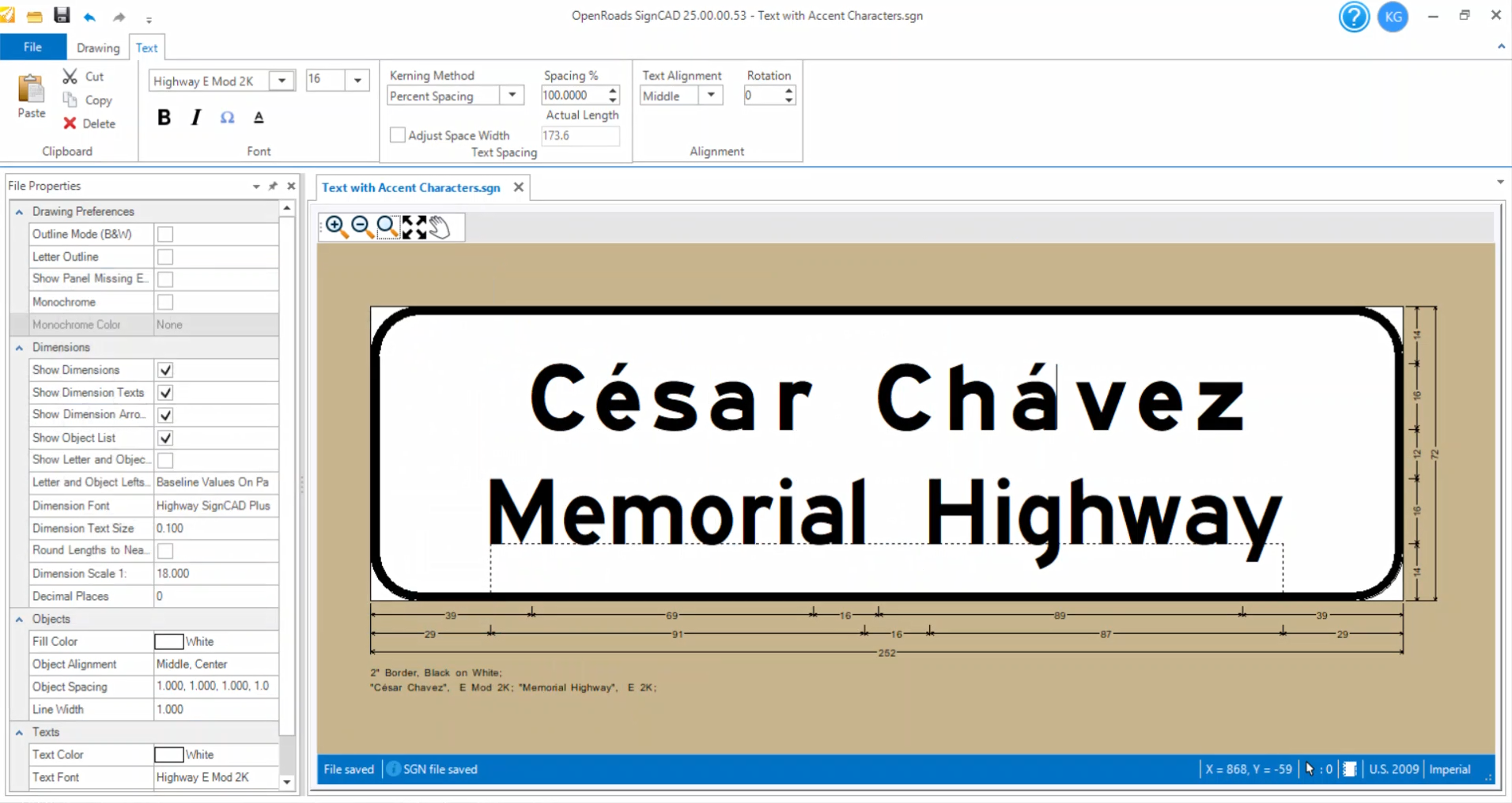Screen dimensions: 1512x803
Task: Click the Paste button
Action: pyautogui.click(x=32, y=96)
